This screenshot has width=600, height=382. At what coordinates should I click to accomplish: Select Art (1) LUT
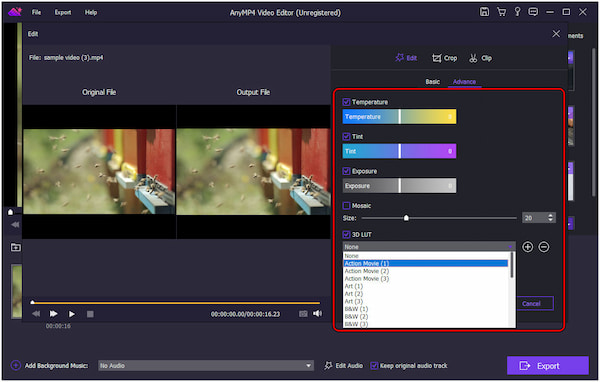(426, 286)
